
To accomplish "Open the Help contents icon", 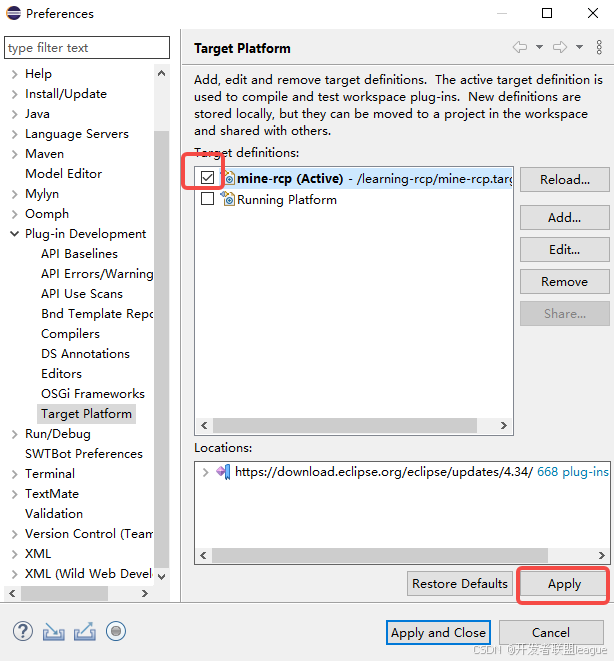I will tap(23, 631).
